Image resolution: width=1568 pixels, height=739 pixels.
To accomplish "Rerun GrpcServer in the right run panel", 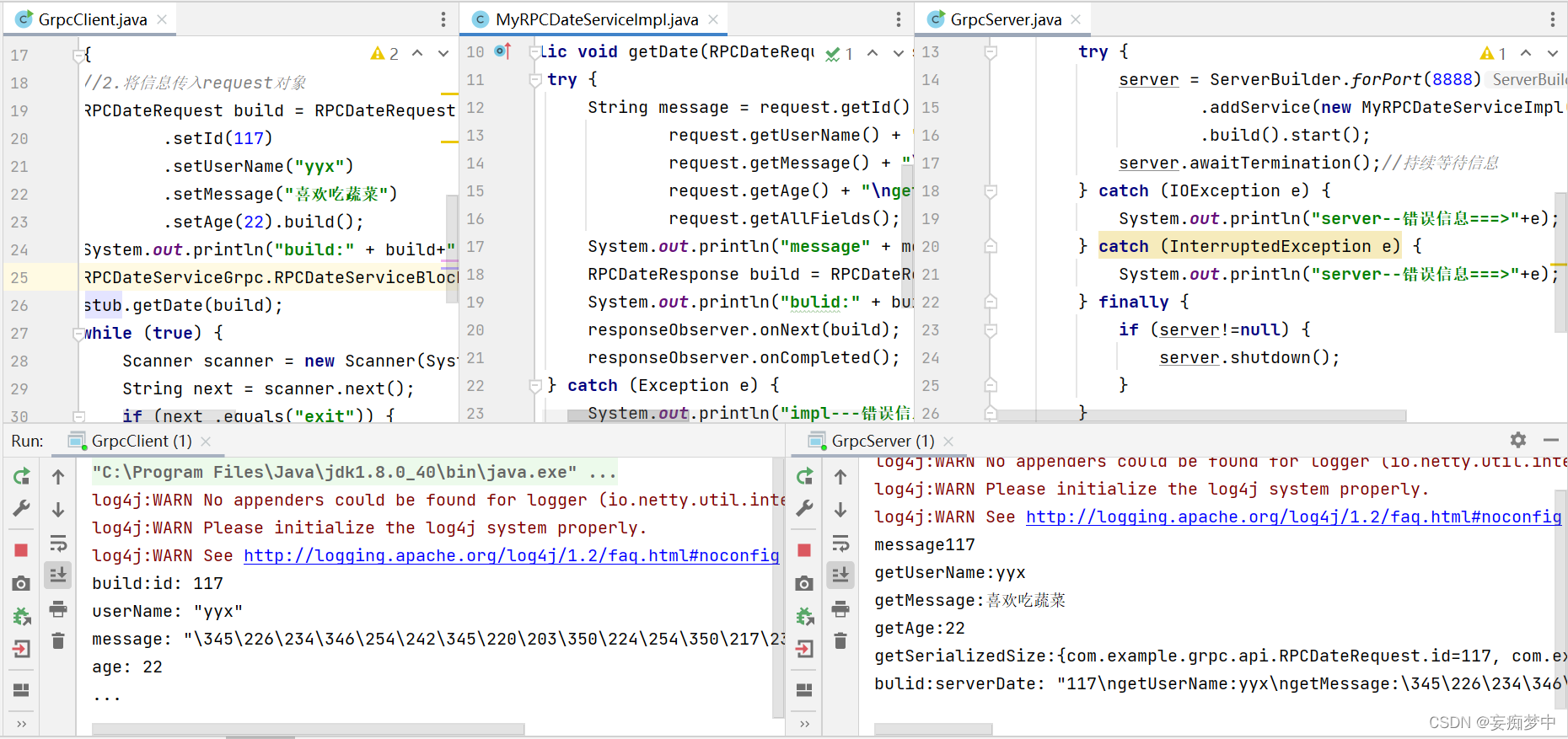I will (805, 476).
